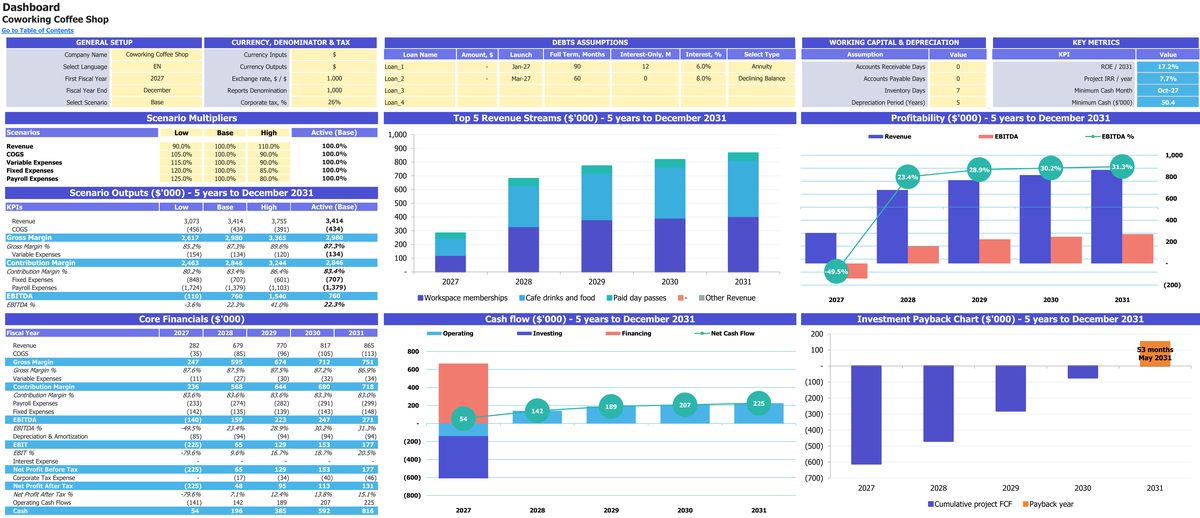Click the Paid day passes legend swatch
This screenshot has height=518, width=1200.
pyautogui.click(x=608, y=298)
